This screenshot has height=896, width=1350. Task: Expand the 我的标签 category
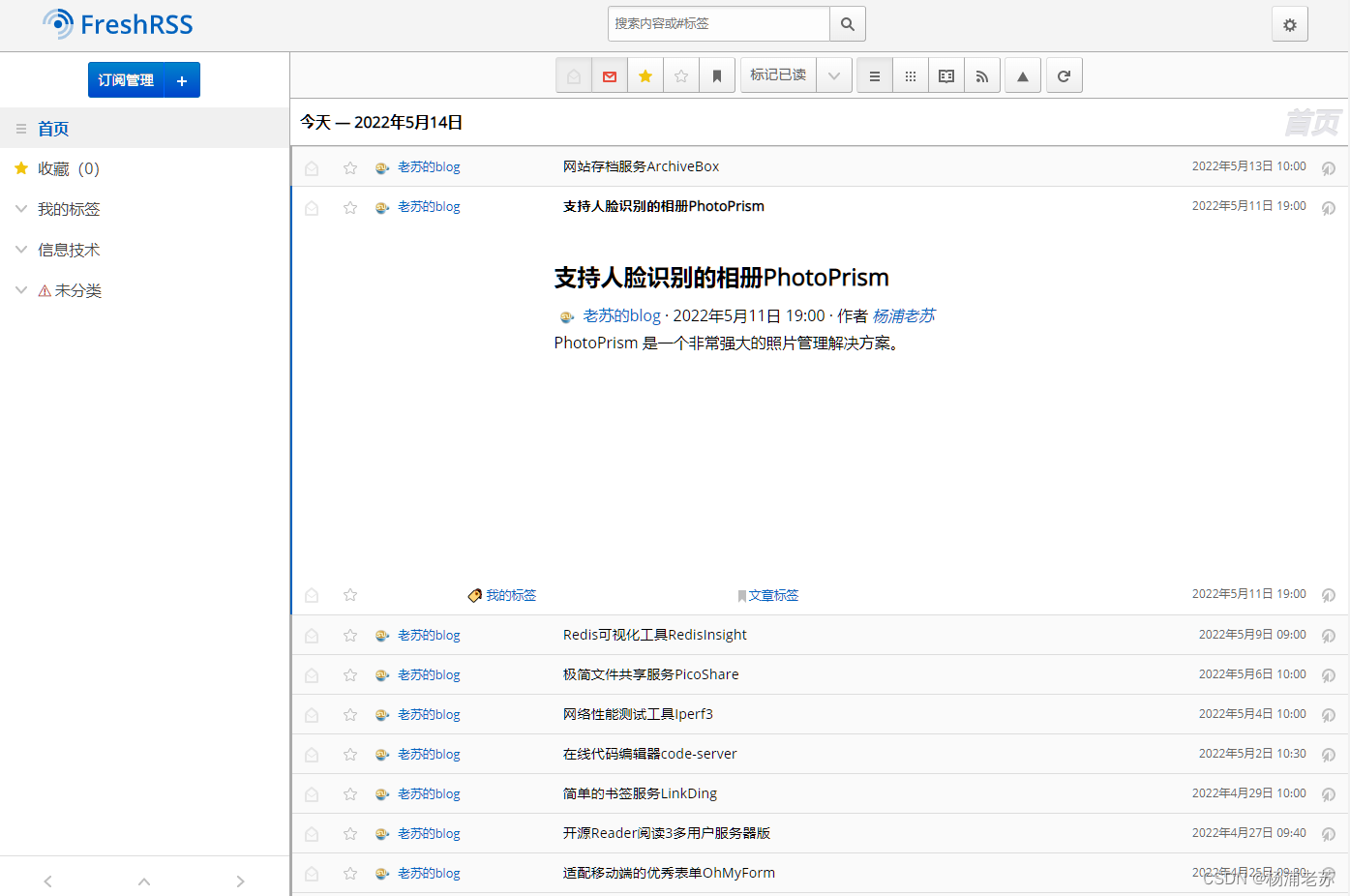[x=20, y=209]
